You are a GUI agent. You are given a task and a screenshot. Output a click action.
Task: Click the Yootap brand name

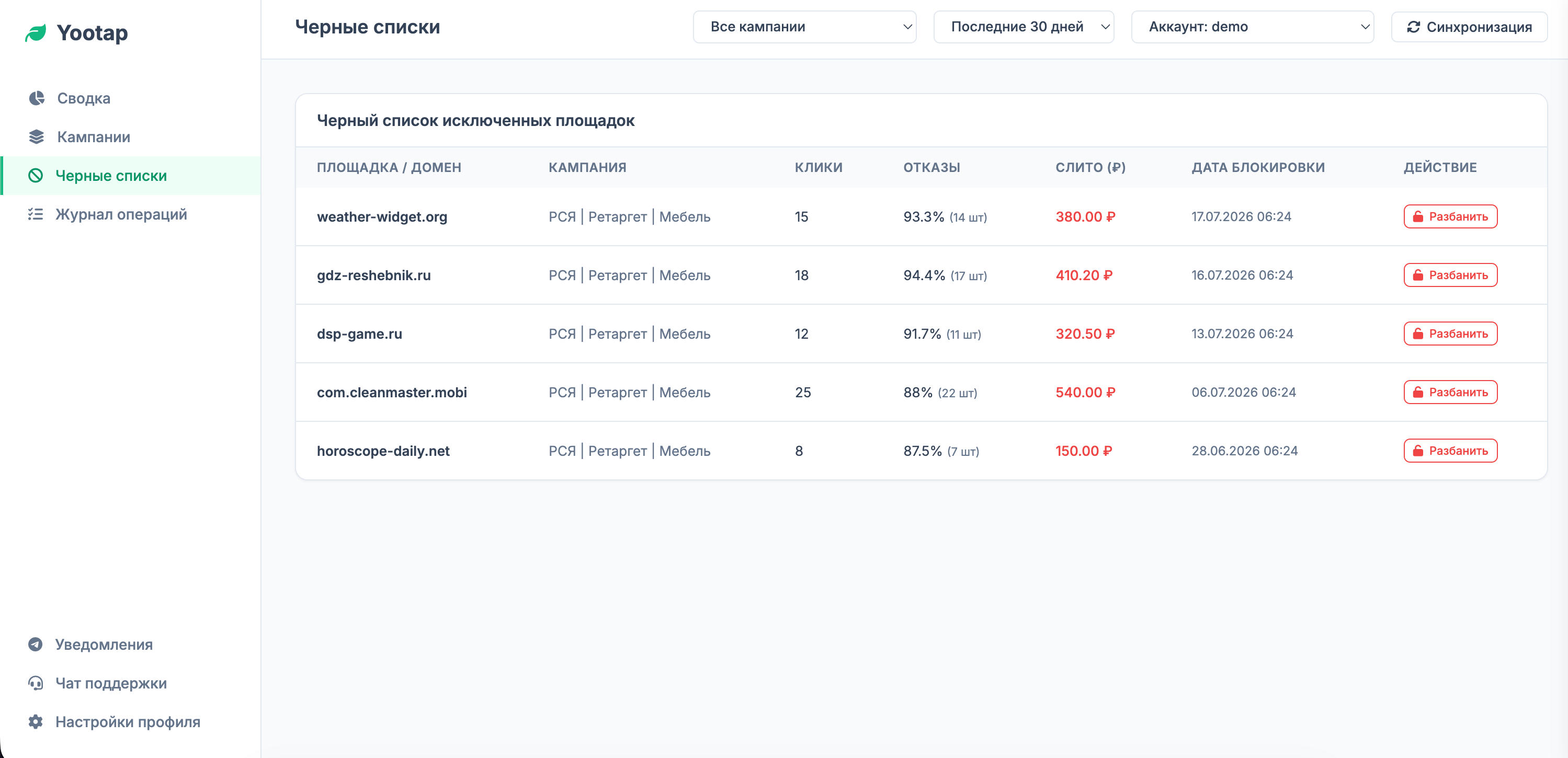(92, 33)
